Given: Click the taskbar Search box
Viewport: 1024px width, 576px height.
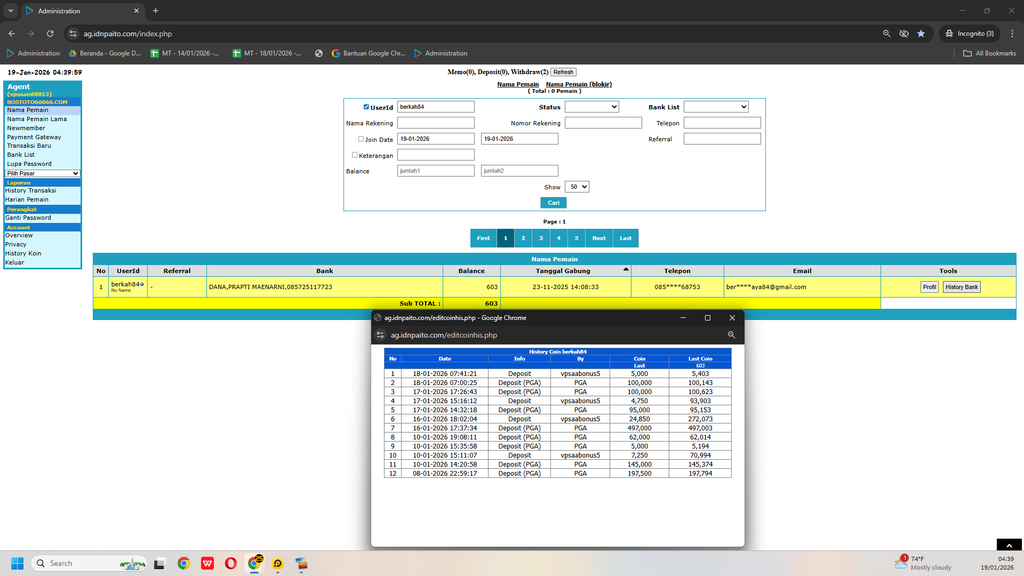Looking at the screenshot, I should pos(88,563).
